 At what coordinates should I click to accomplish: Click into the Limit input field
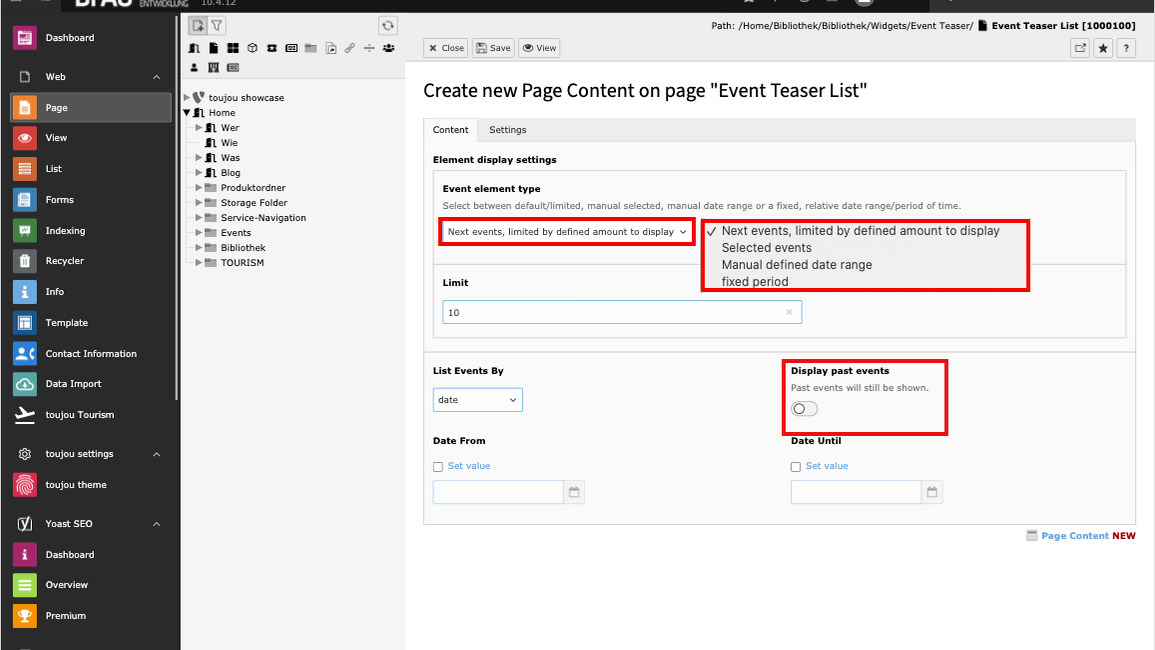(614, 313)
